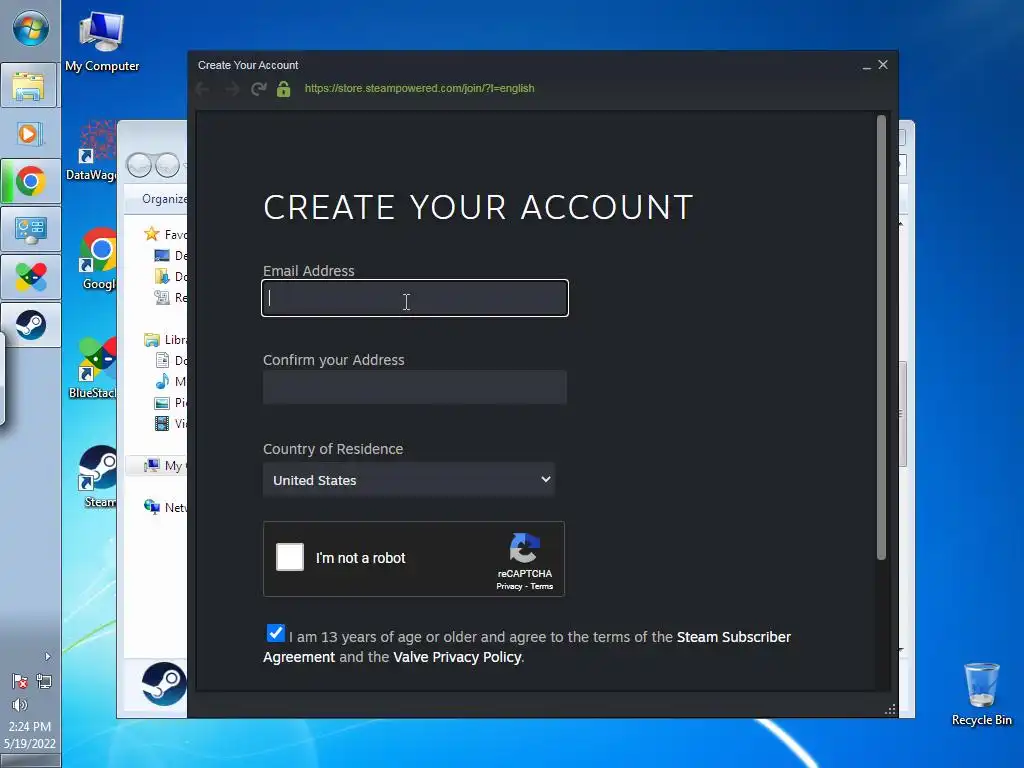Click the network tray icon
This screenshot has width=1024, height=768.
[x=44, y=682]
